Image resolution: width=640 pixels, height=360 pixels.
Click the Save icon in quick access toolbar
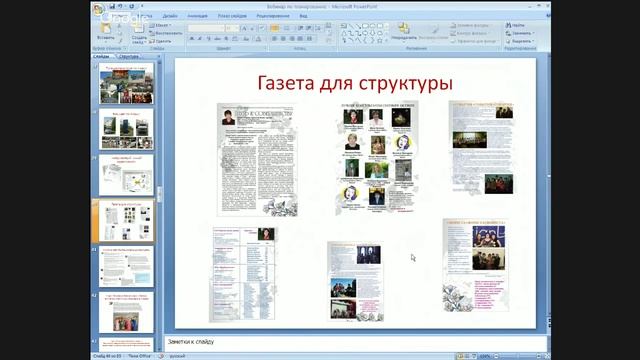112,6
